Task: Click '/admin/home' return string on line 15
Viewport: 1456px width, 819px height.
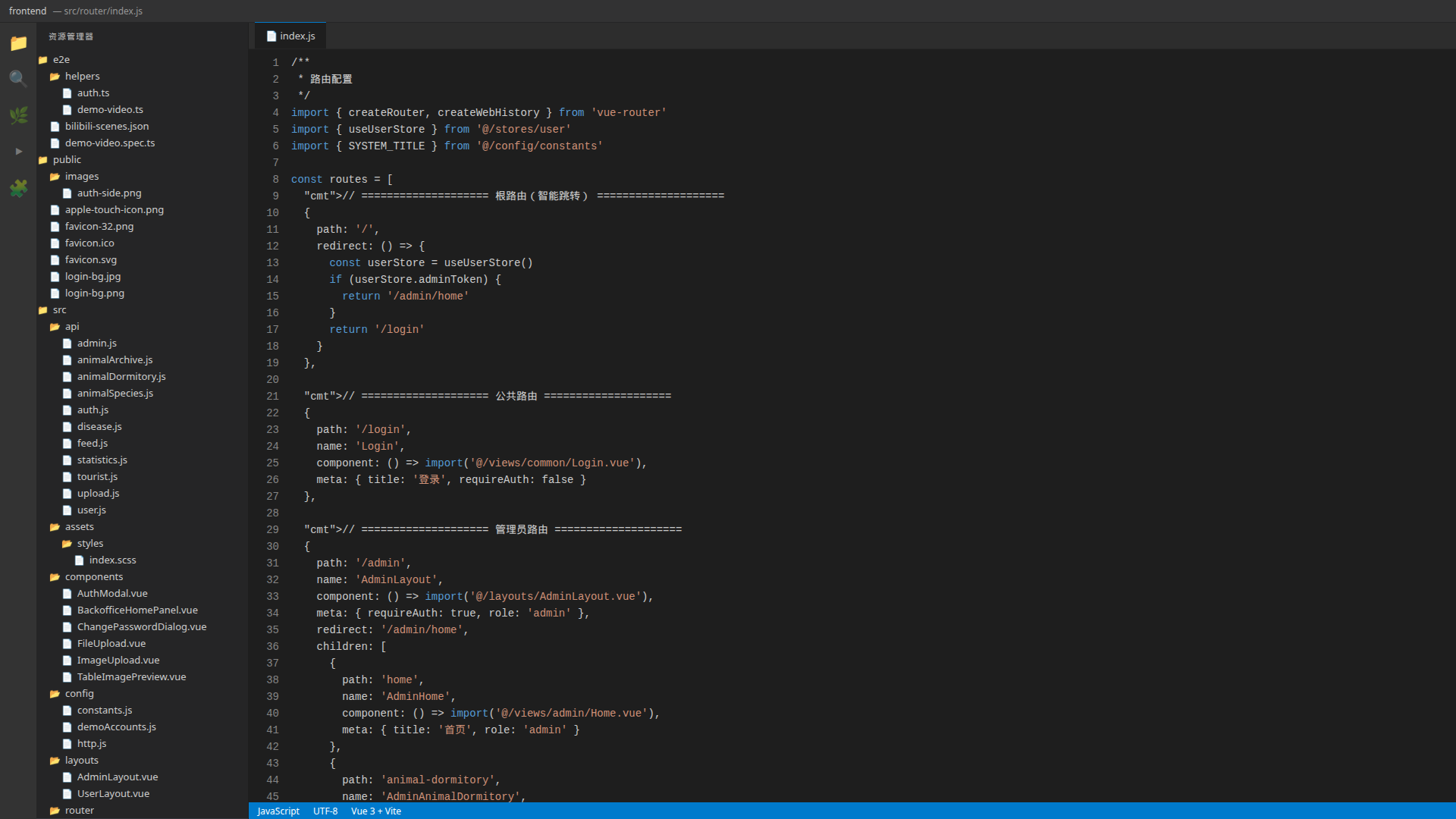Action: (x=428, y=296)
